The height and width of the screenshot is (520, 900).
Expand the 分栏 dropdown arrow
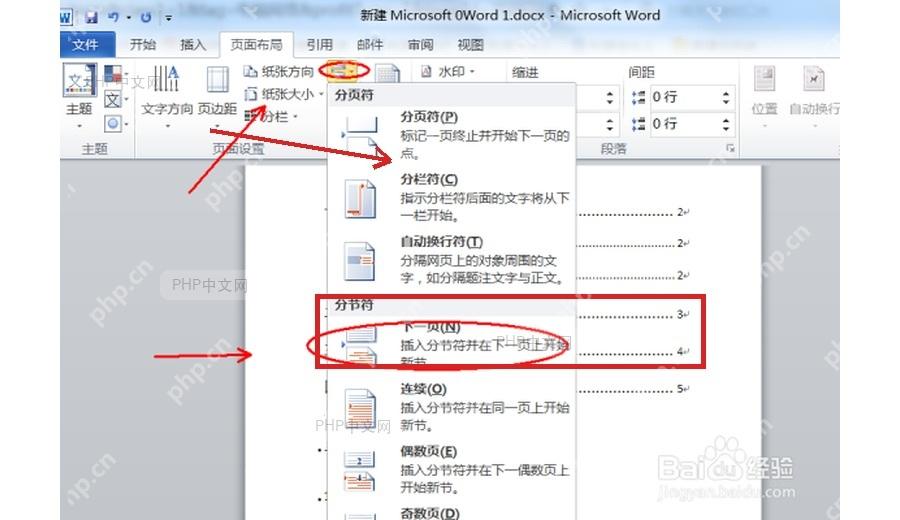pyautogui.click(x=295, y=117)
